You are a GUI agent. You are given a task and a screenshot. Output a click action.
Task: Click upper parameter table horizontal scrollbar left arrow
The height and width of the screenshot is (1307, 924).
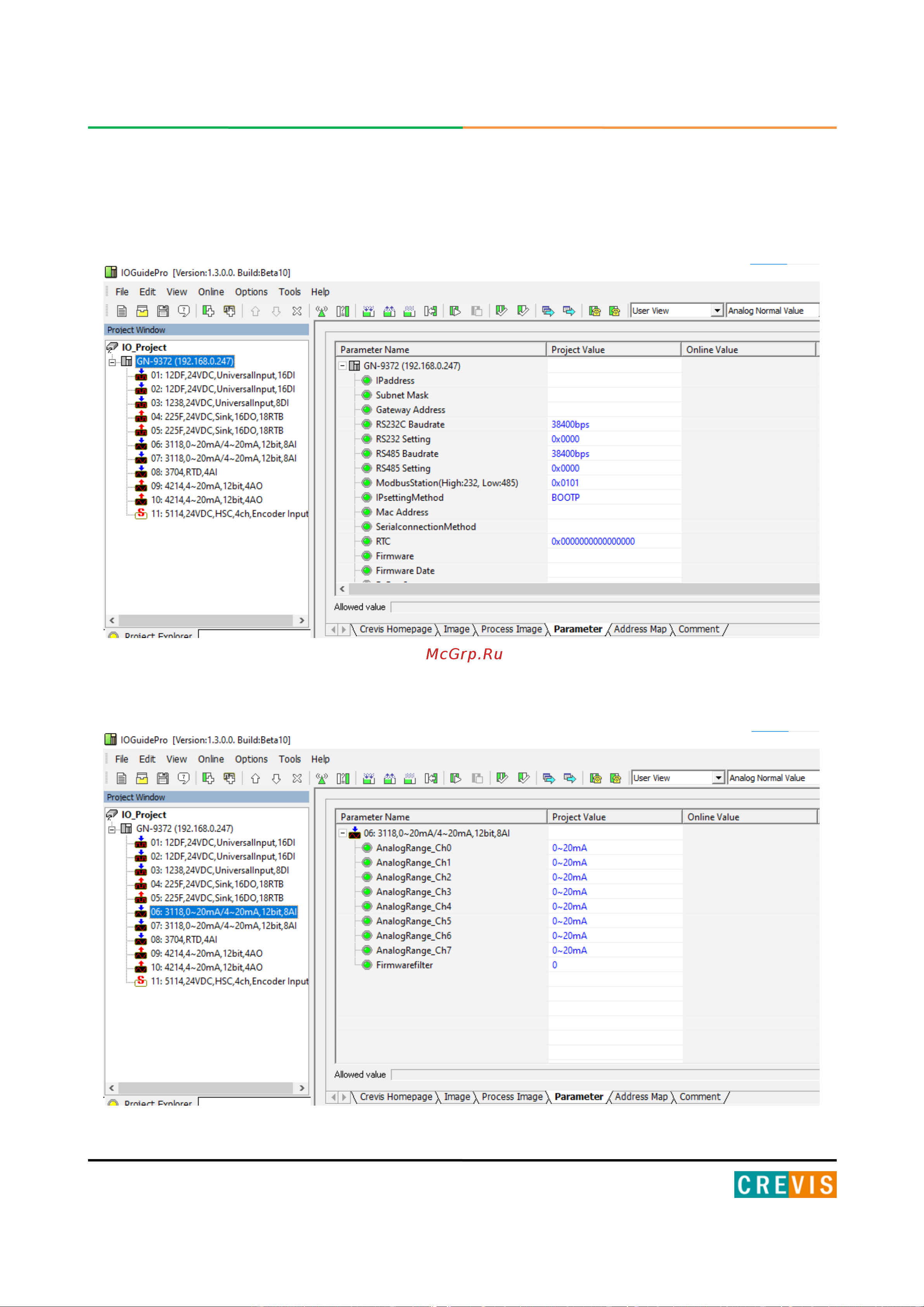click(x=342, y=589)
